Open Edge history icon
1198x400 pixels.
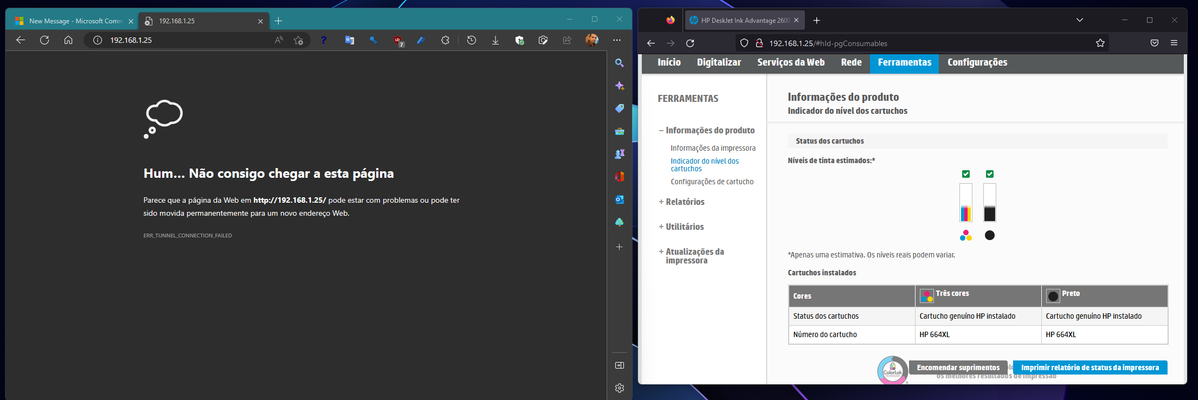[x=472, y=40]
